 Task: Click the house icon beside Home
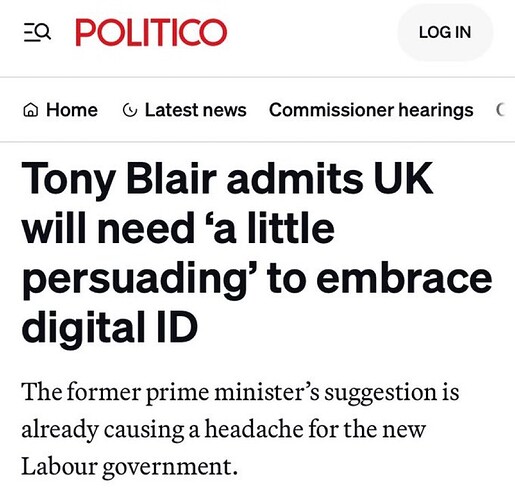[31, 110]
